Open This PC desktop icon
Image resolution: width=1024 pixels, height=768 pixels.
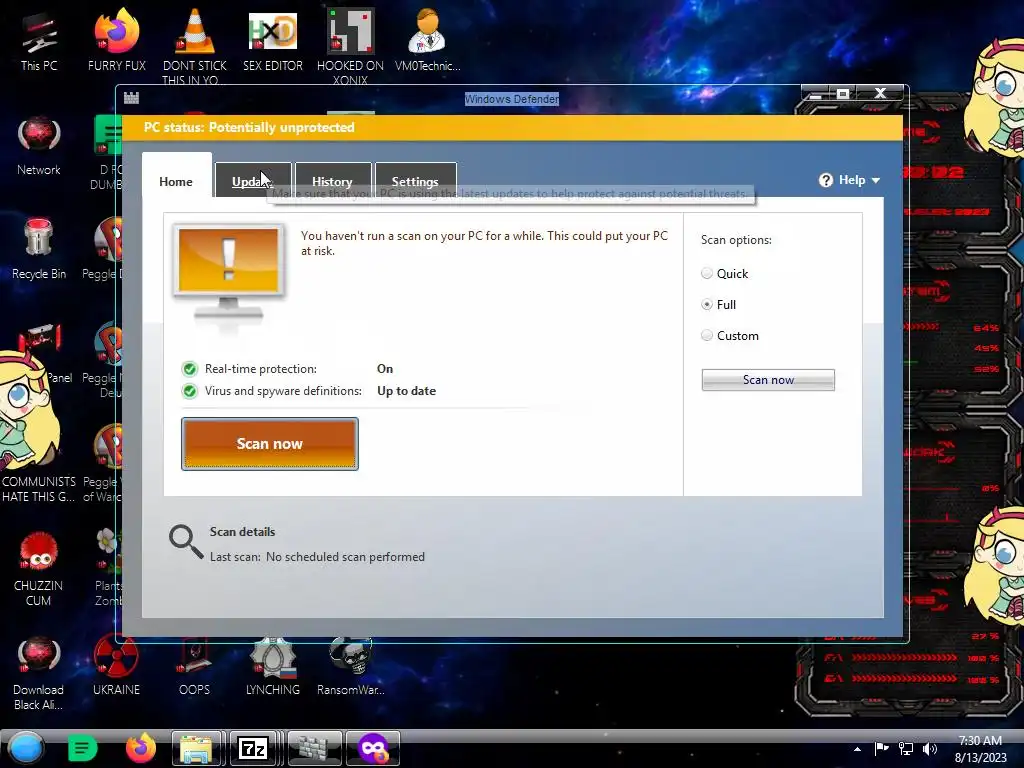tap(39, 40)
